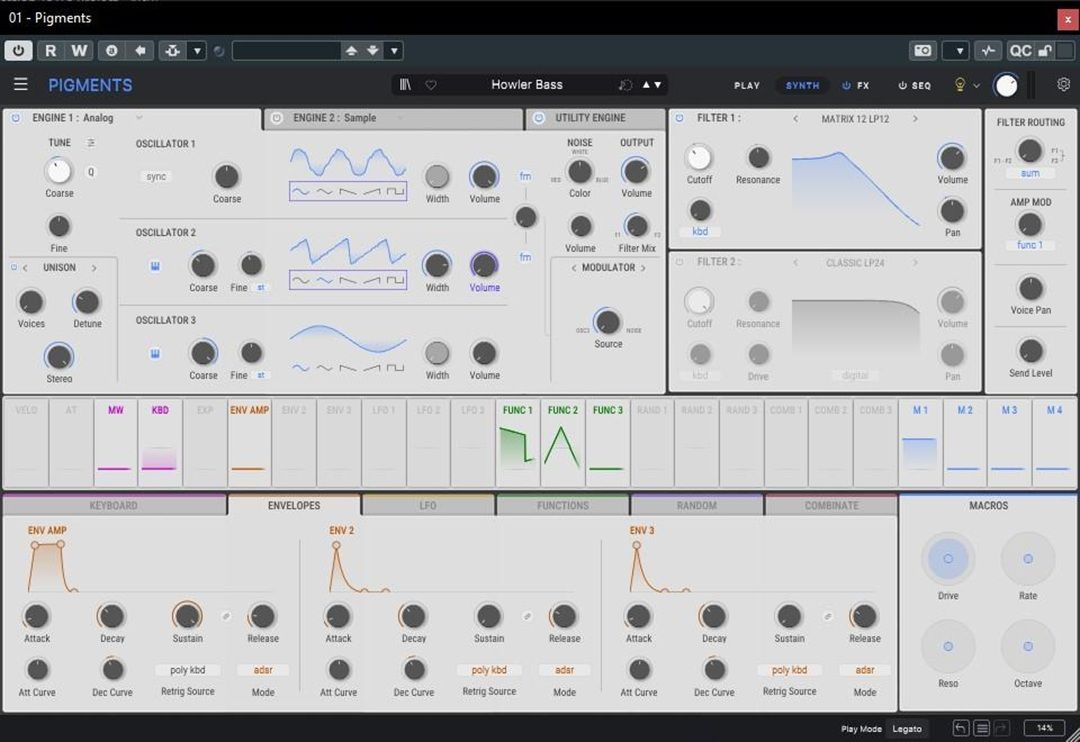The height and width of the screenshot is (742, 1080).
Task: Switch to the COMBINATE tab
Action: [831, 505]
